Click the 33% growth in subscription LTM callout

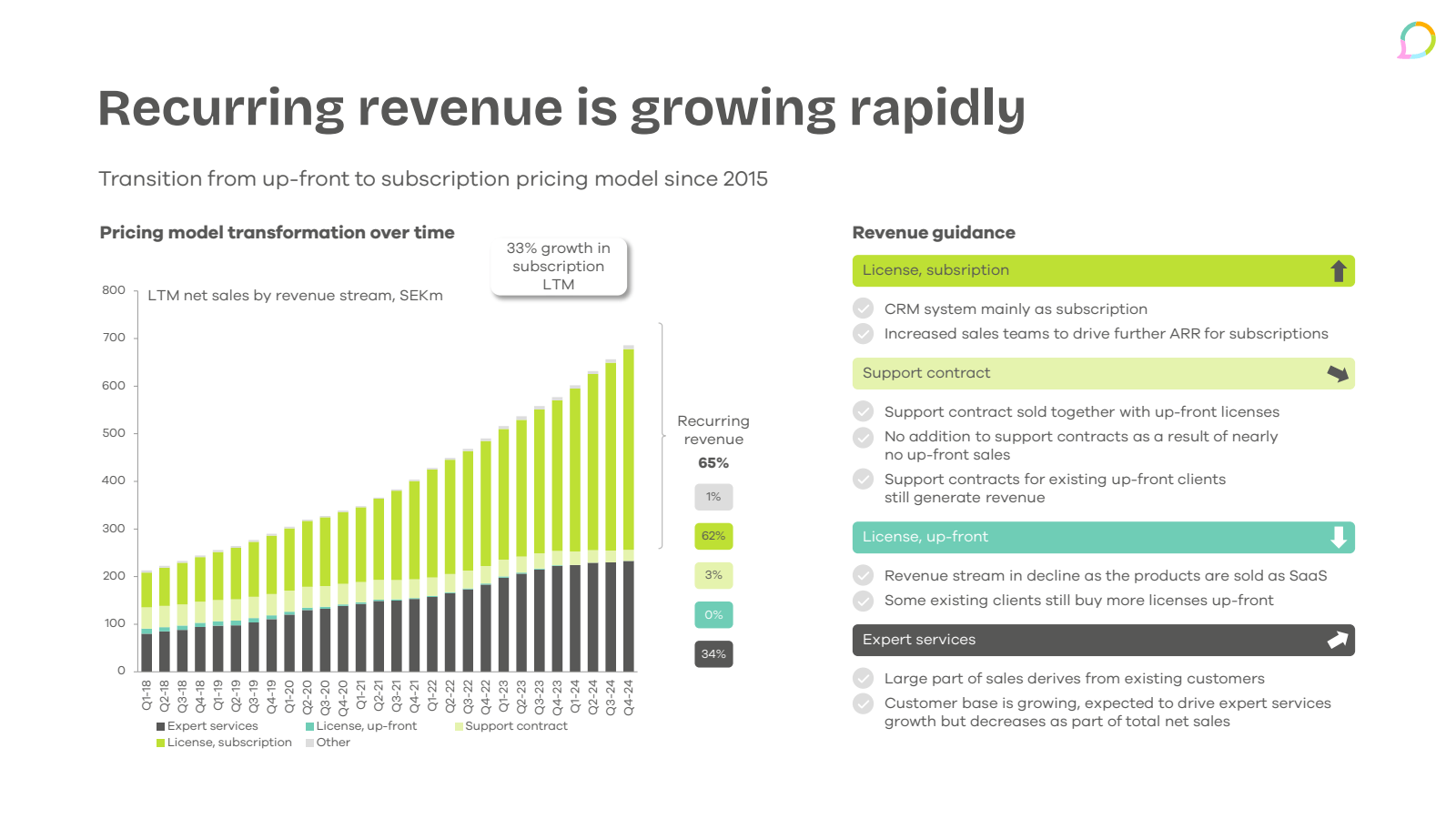[559, 267]
